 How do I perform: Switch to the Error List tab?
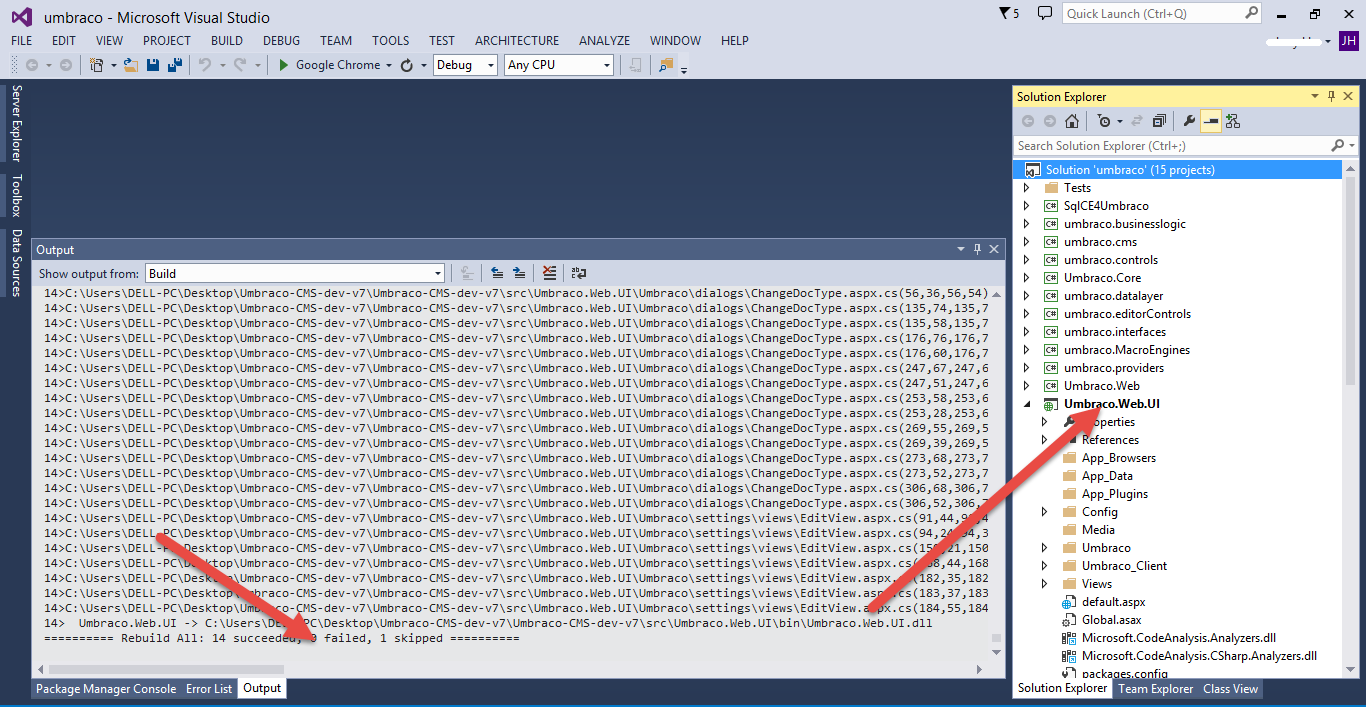pyautogui.click(x=209, y=689)
